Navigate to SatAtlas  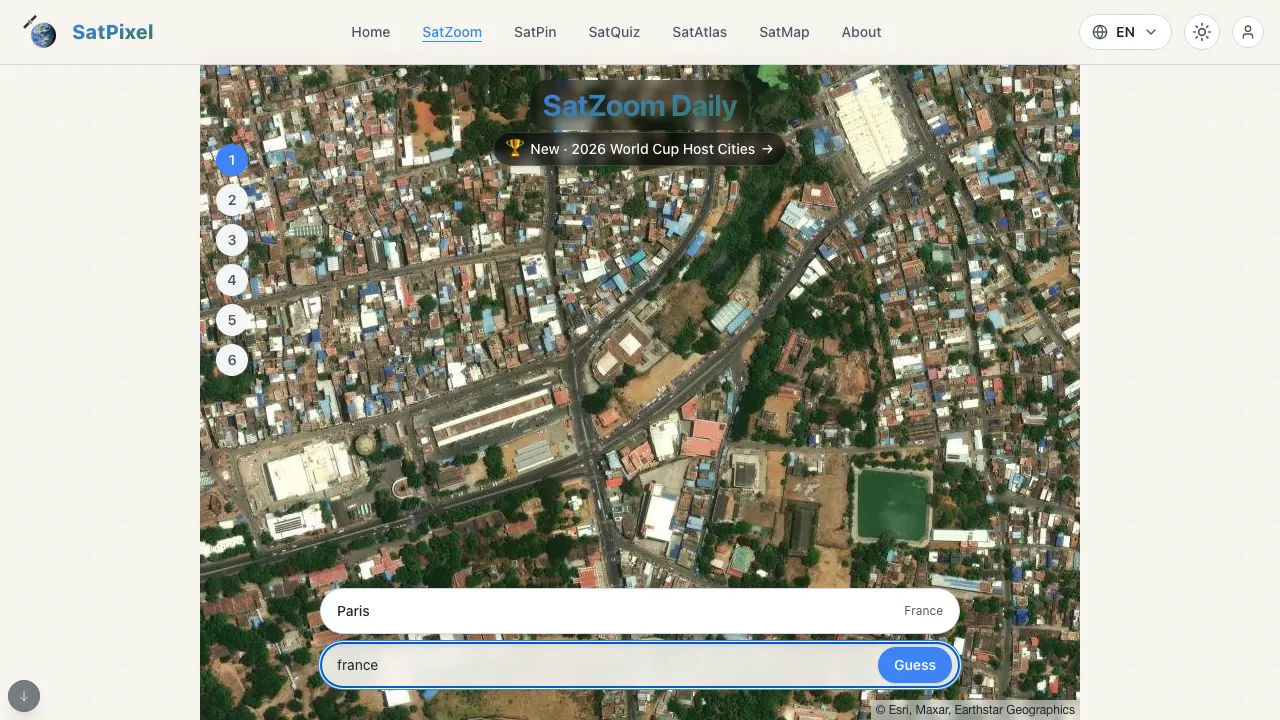click(700, 32)
